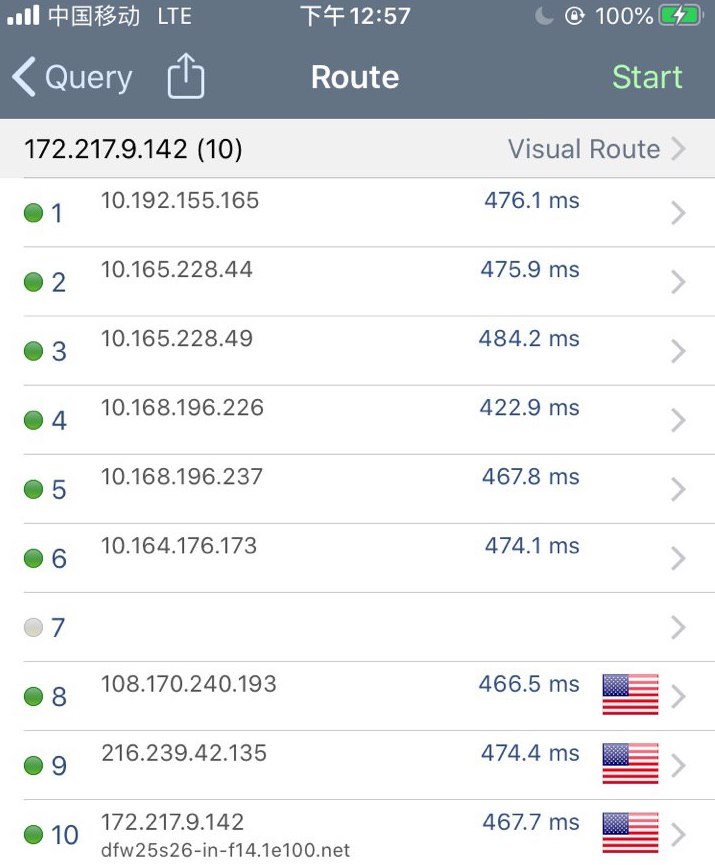Tap the US flag on hop 9
This screenshot has width=715, height=865.
tap(630, 763)
